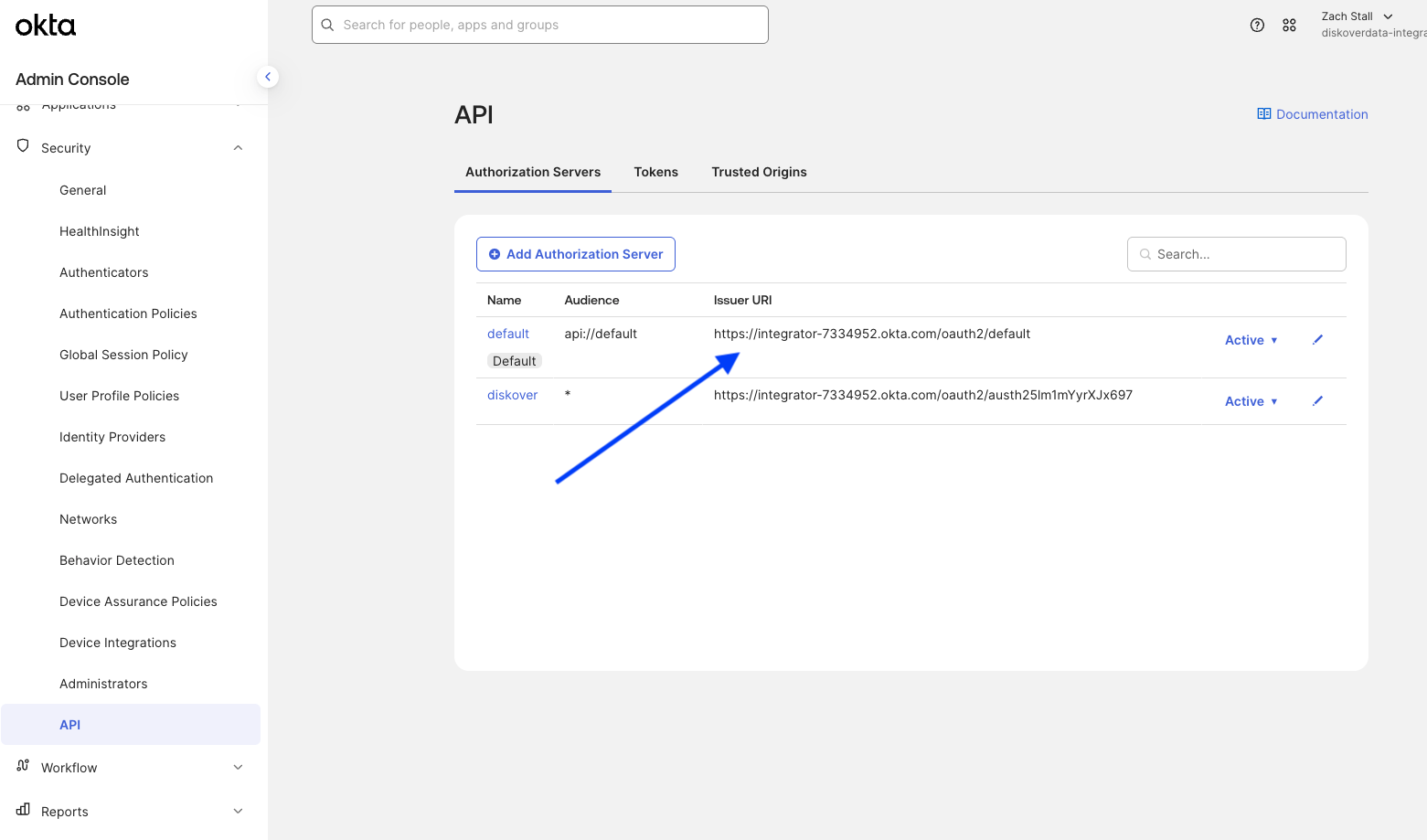This screenshot has width=1427, height=840.
Task: Click the api://default audience value
Action: coord(601,334)
